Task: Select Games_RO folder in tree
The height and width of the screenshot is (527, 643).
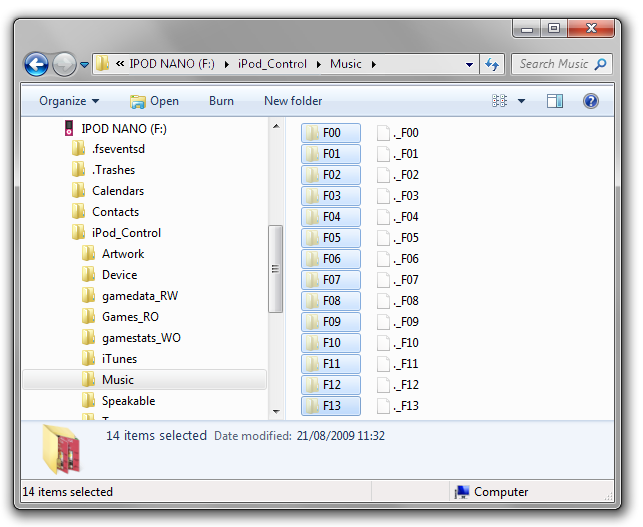Action: click(x=120, y=317)
